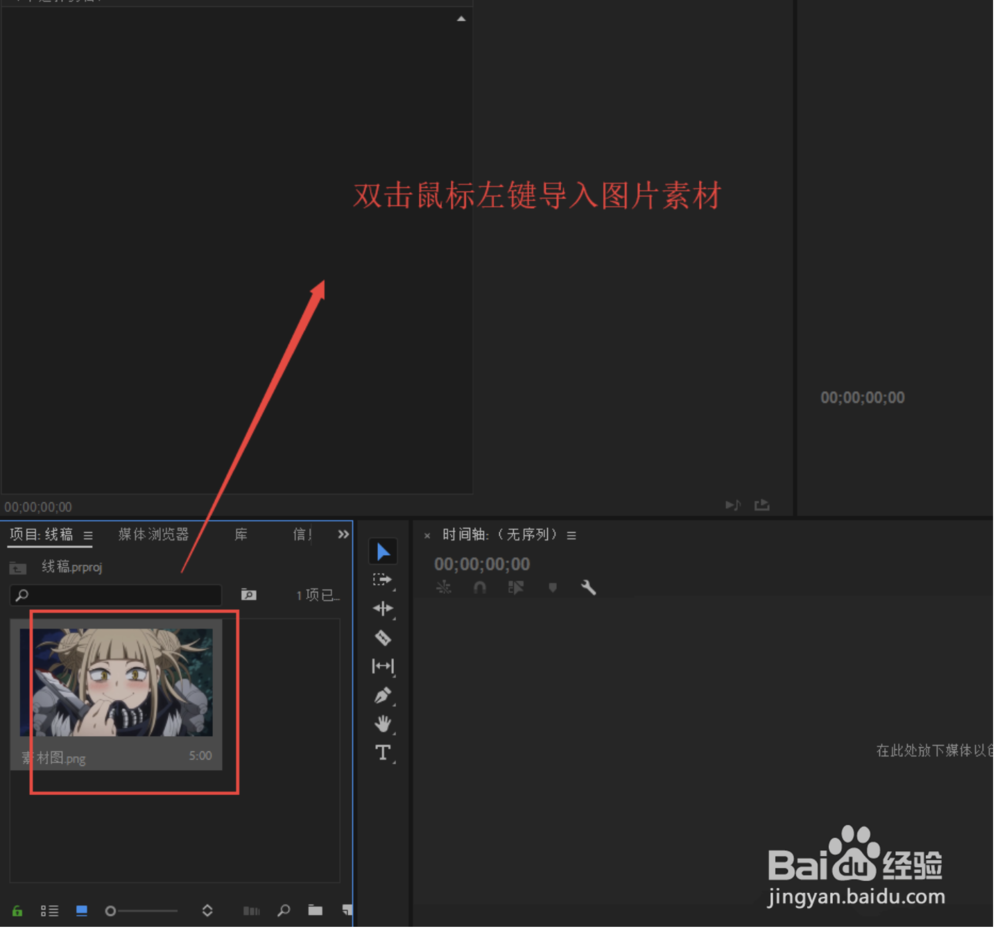The image size is (1000, 931).
Task: Click the program monitor timecode 00;00;00;00
Action: pos(862,398)
